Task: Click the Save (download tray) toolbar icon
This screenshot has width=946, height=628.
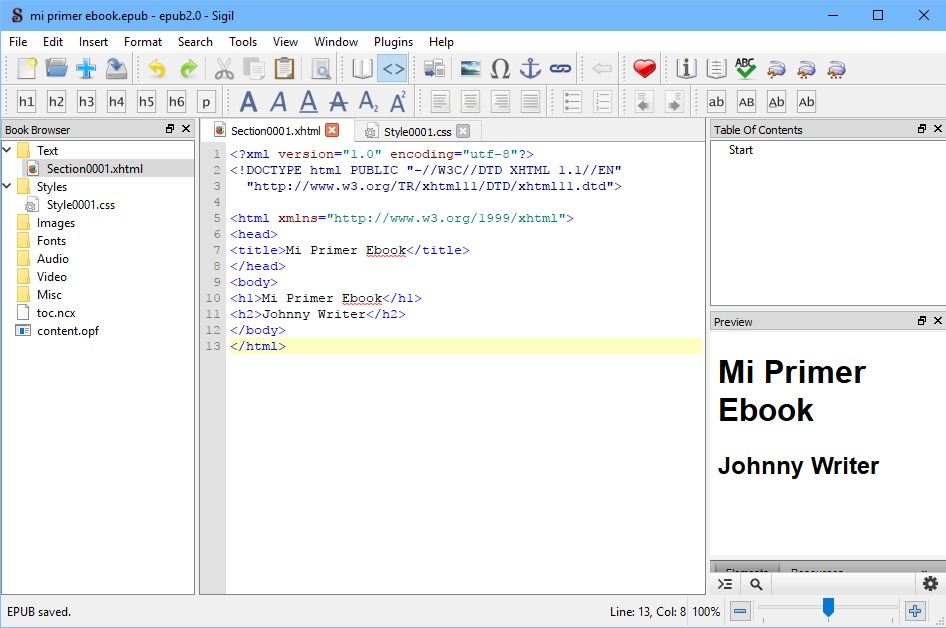Action: pyautogui.click(x=116, y=69)
